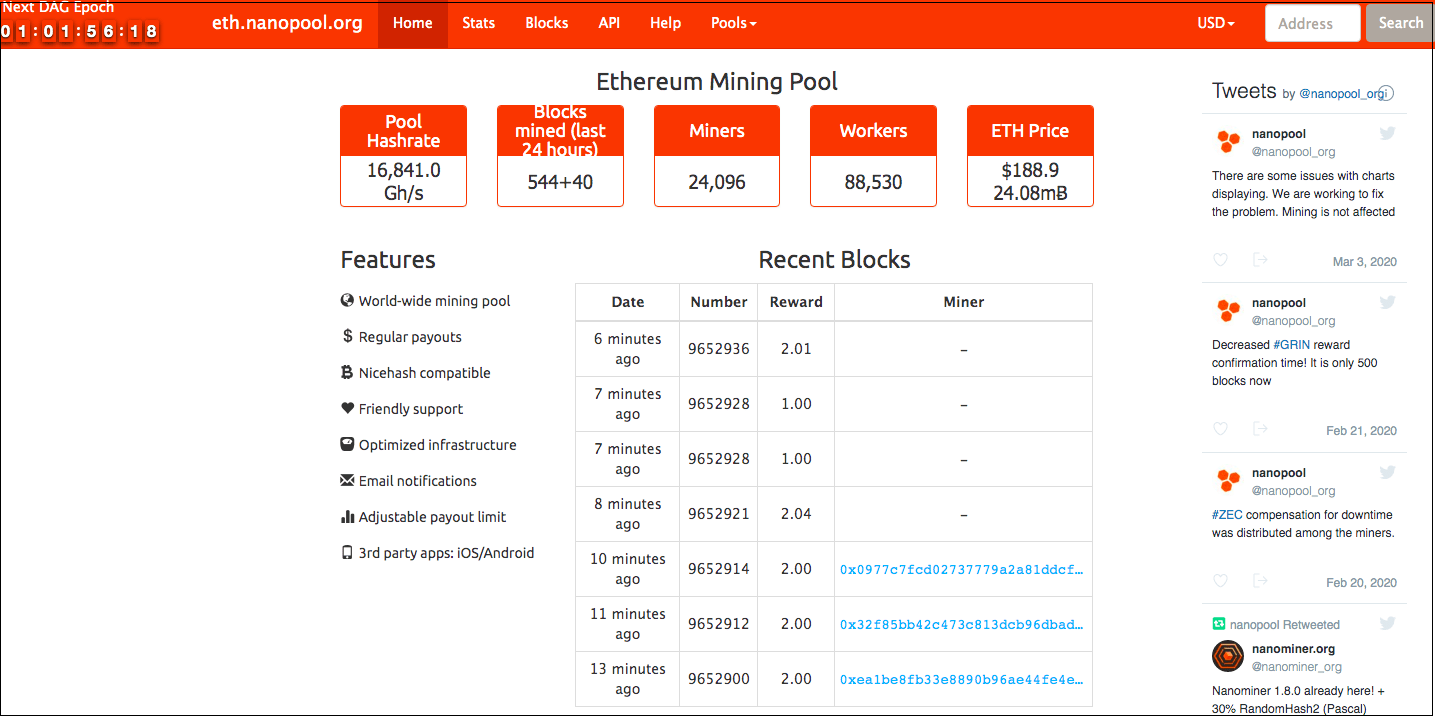Click the Miner column header
This screenshot has width=1435, height=720.
point(964,302)
